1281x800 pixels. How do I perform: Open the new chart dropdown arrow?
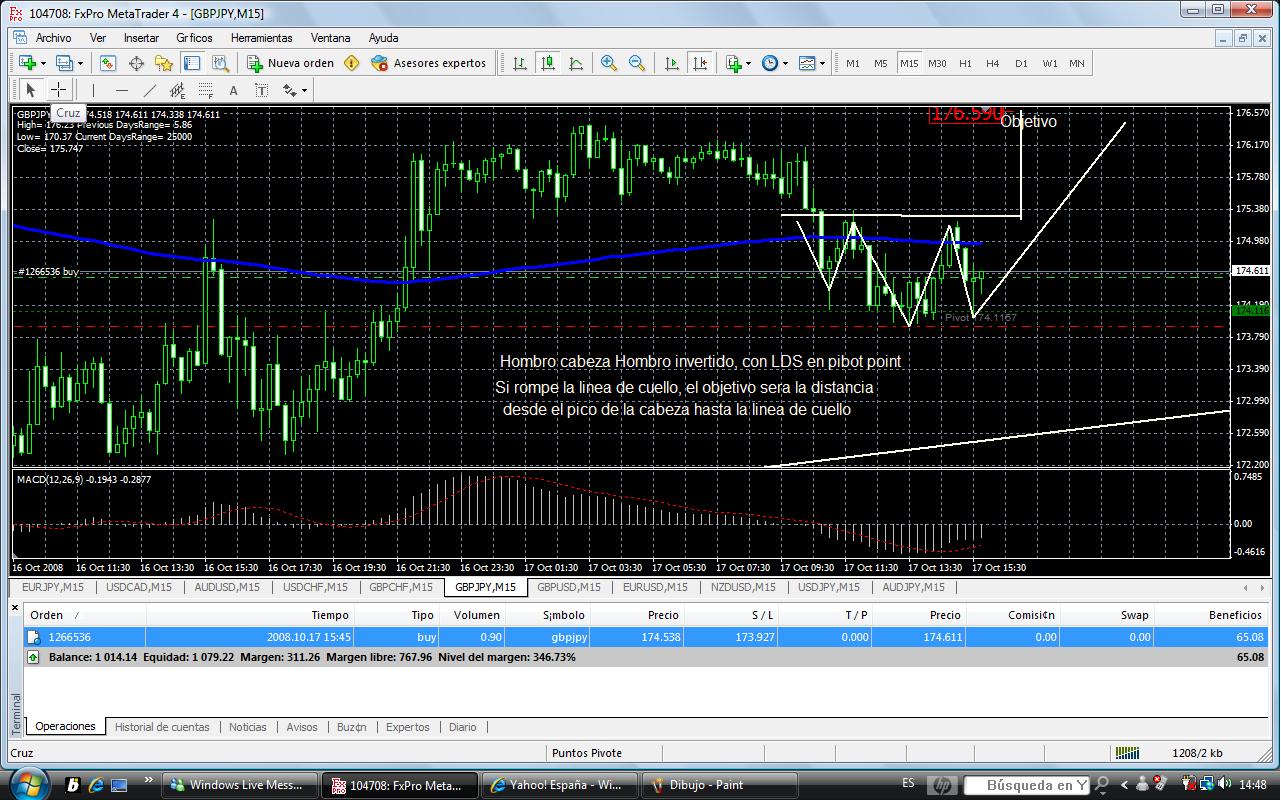click(x=43, y=63)
